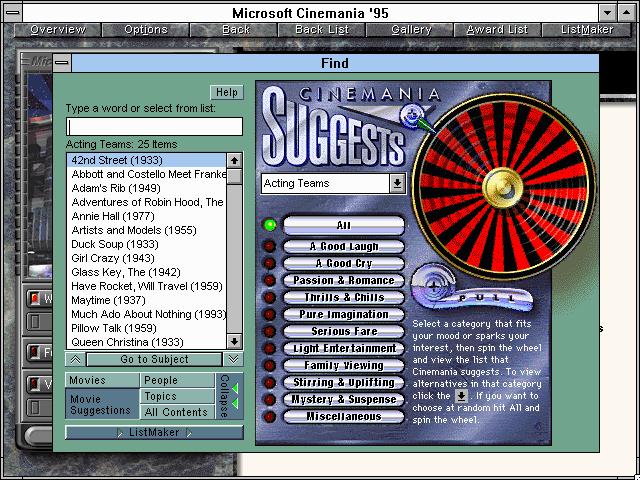Click the Go to Subject button
The width and height of the screenshot is (640, 480).
[x=154, y=359]
